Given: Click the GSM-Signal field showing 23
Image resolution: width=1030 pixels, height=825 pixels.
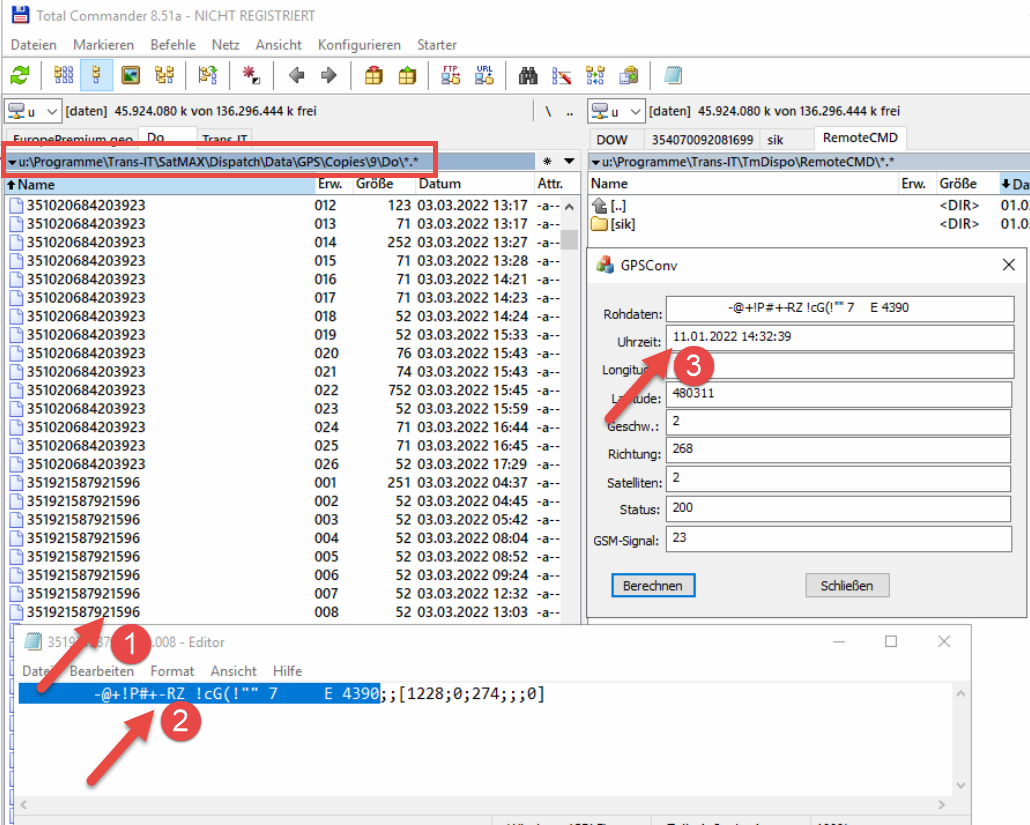Looking at the screenshot, I should (x=839, y=539).
